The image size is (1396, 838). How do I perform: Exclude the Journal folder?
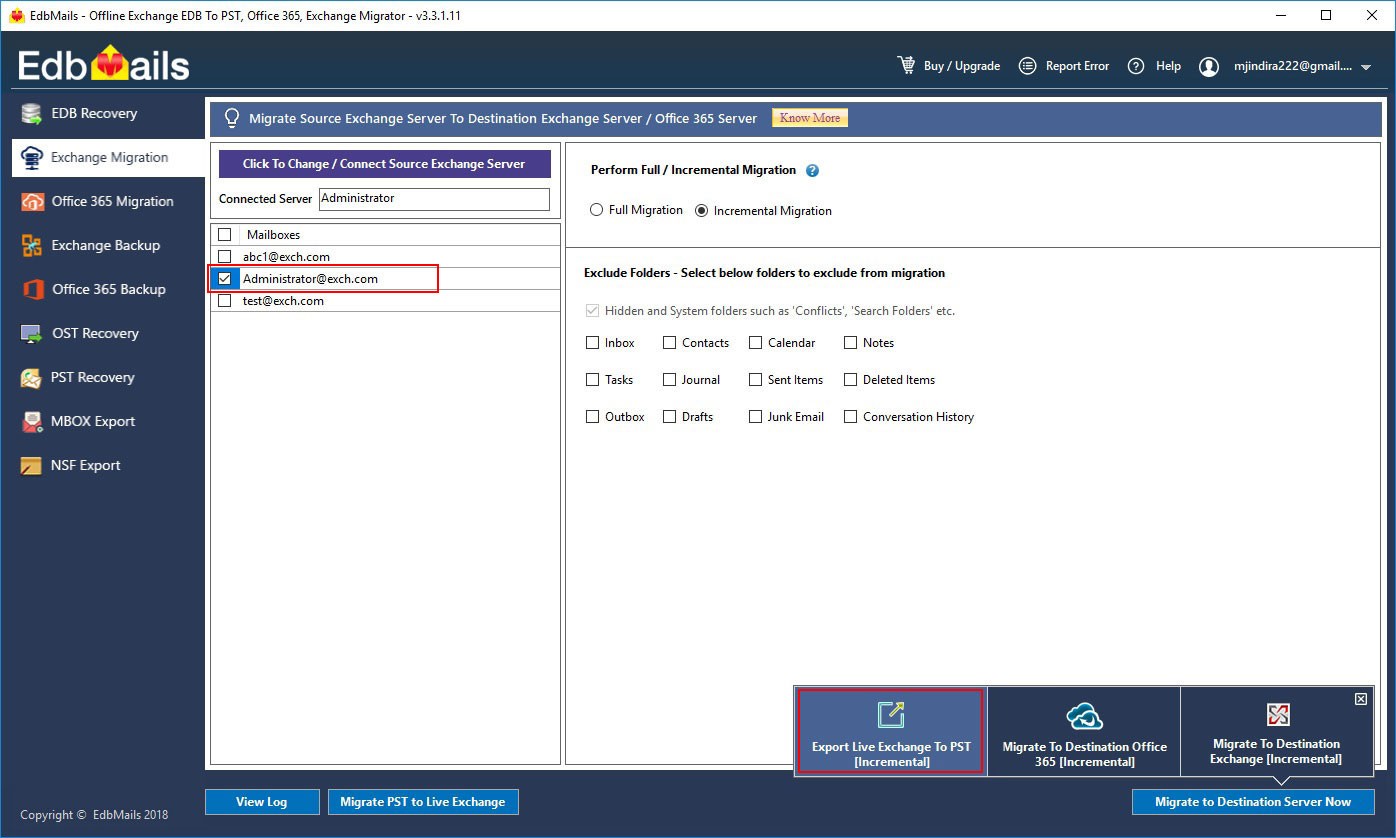click(x=670, y=380)
